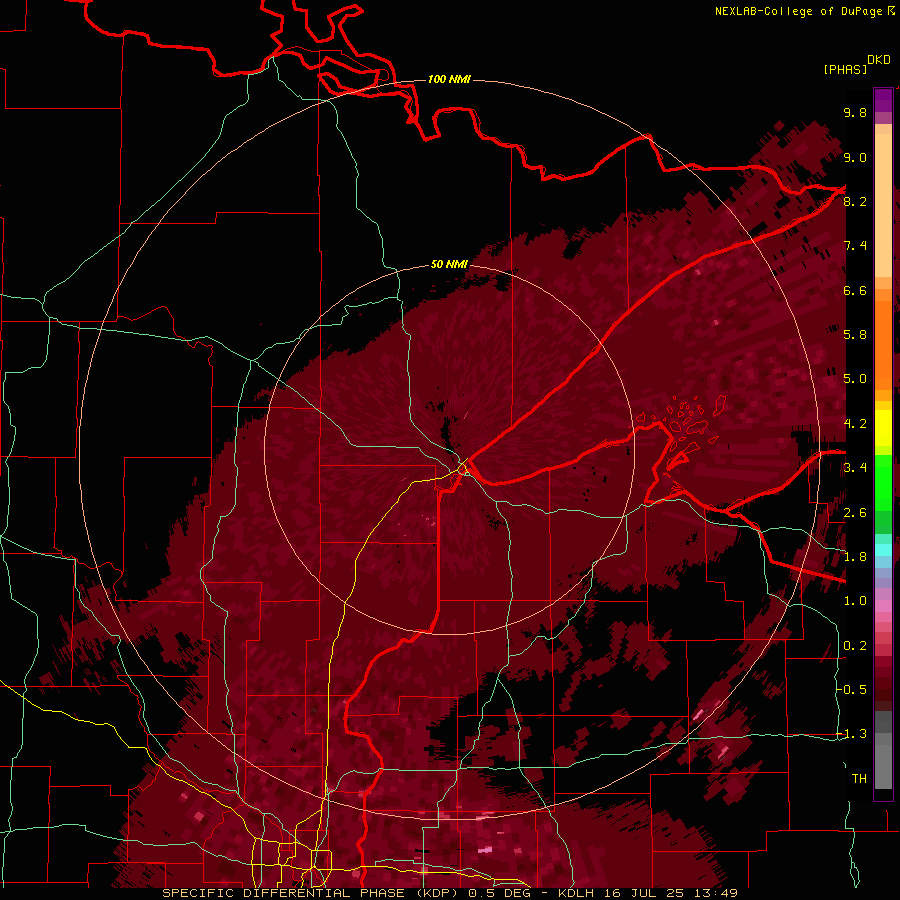Select the 6.6 scale value
Screen dimensions: 900x900
pos(855,290)
